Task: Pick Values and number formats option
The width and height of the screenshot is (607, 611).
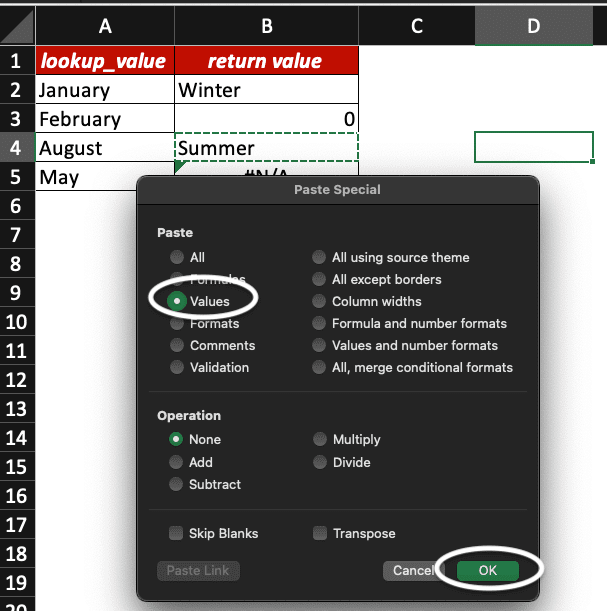Action: 319,345
